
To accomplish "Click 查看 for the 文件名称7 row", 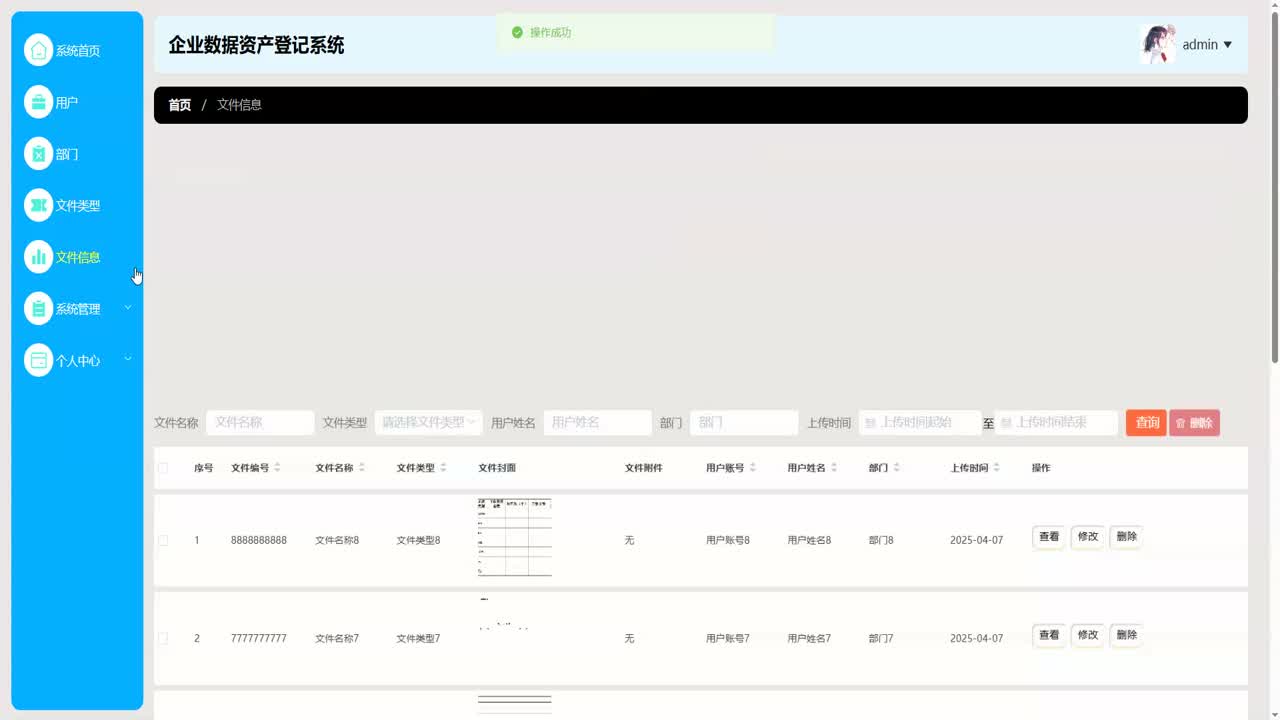I will point(1048,635).
